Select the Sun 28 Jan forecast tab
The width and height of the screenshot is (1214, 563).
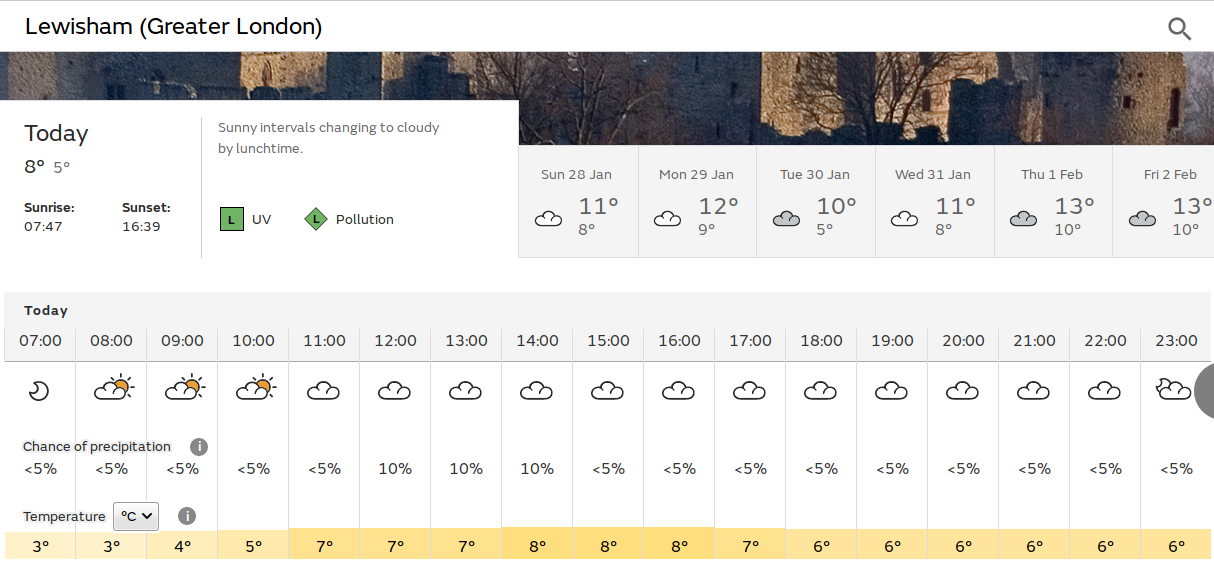tap(577, 202)
